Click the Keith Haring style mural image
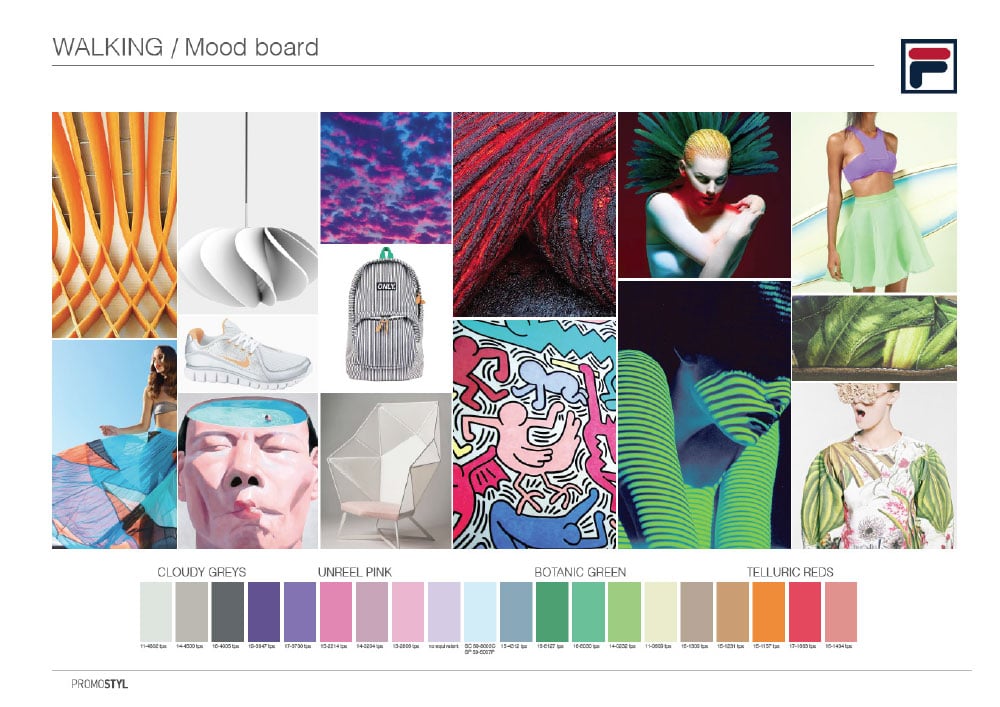Viewport: 1000px width, 707px height. [x=534, y=434]
